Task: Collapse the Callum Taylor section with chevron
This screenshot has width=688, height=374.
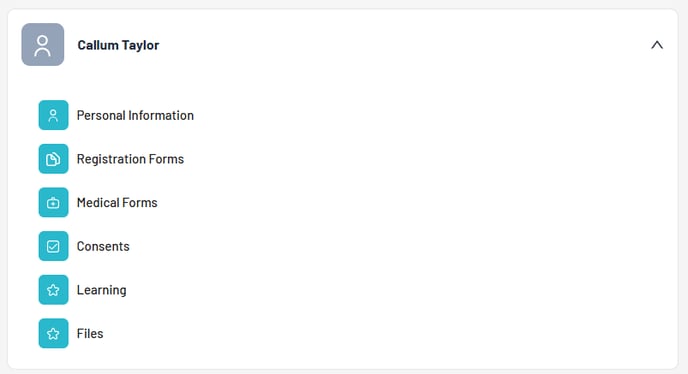Action: coord(657,45)
